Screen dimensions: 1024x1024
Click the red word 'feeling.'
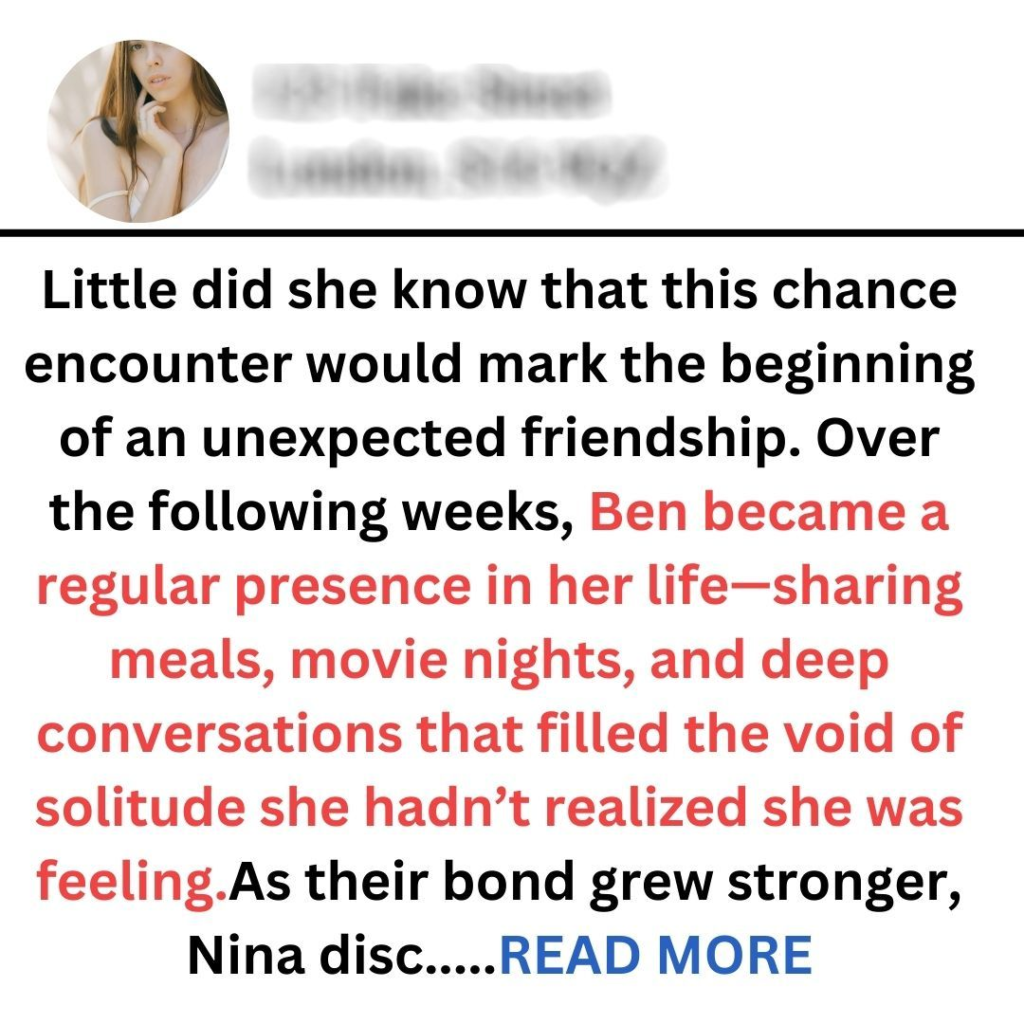point(132,882)
